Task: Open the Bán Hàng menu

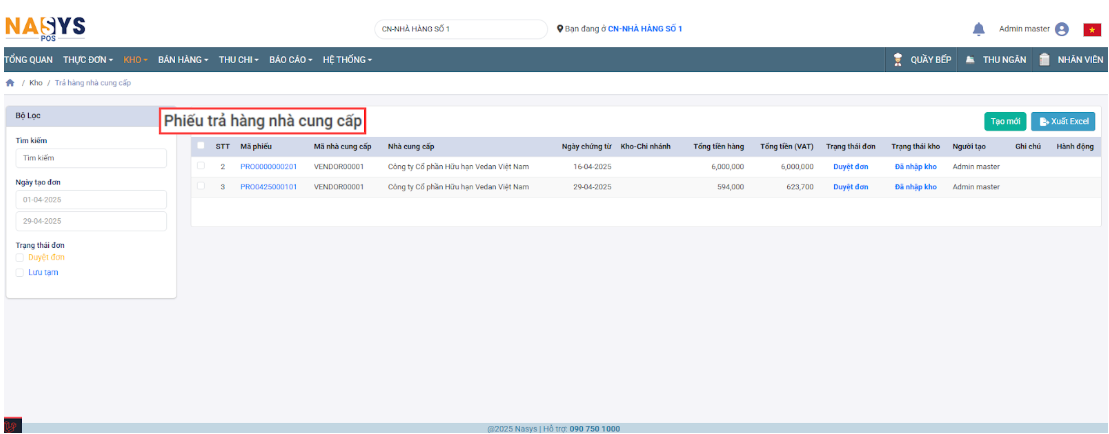Action: point(182,60)
